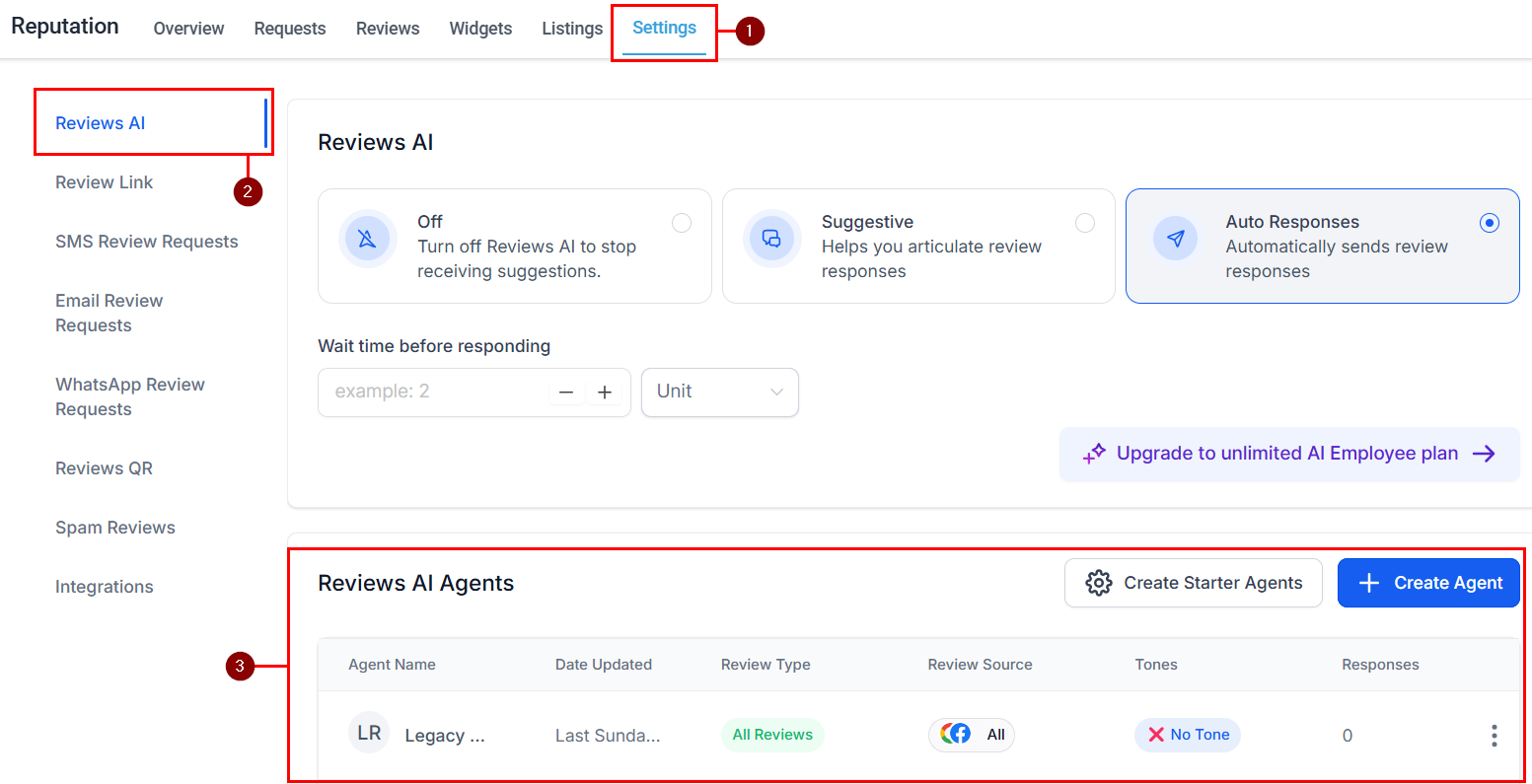Viewport: 1532px width, 784px height.
Task: Open the three-dot menu for the Legacy agent
Action: click(1494, 735)
